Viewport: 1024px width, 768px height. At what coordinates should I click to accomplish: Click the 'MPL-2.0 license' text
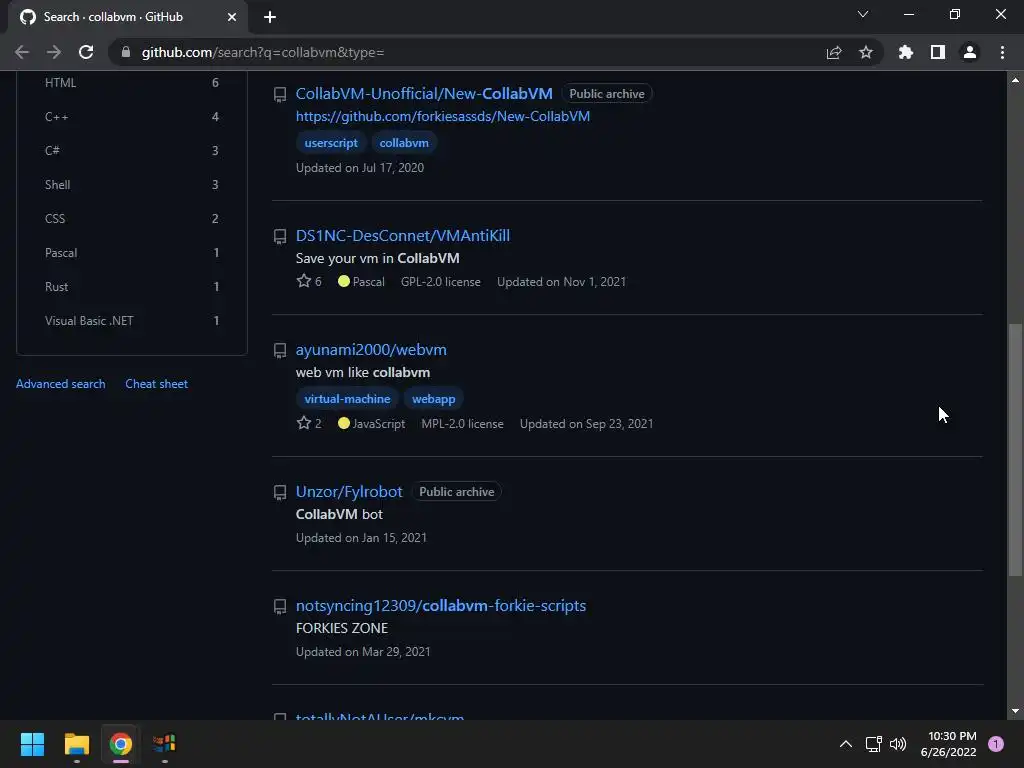462,424
